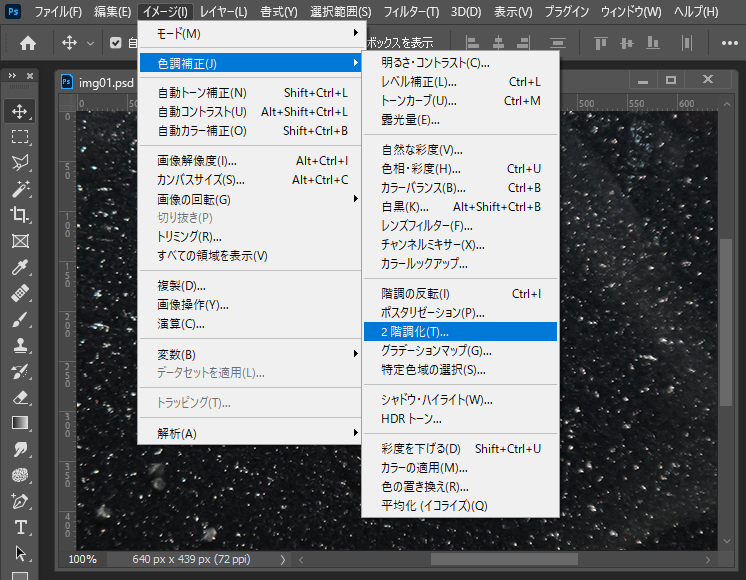Open 編集(E) menu
This screenshot has height=580, width=746.
tap(112, 11)
